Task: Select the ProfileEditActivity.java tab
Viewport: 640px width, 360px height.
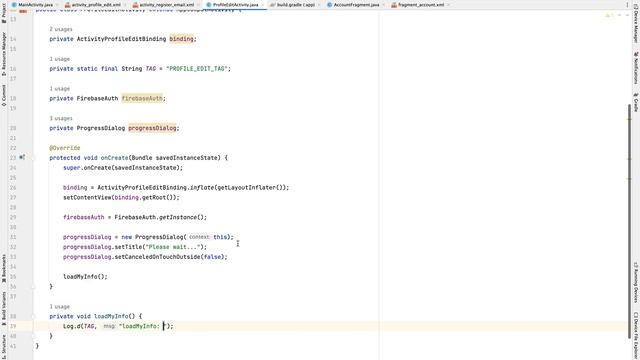Action: [x=235, y=5]
